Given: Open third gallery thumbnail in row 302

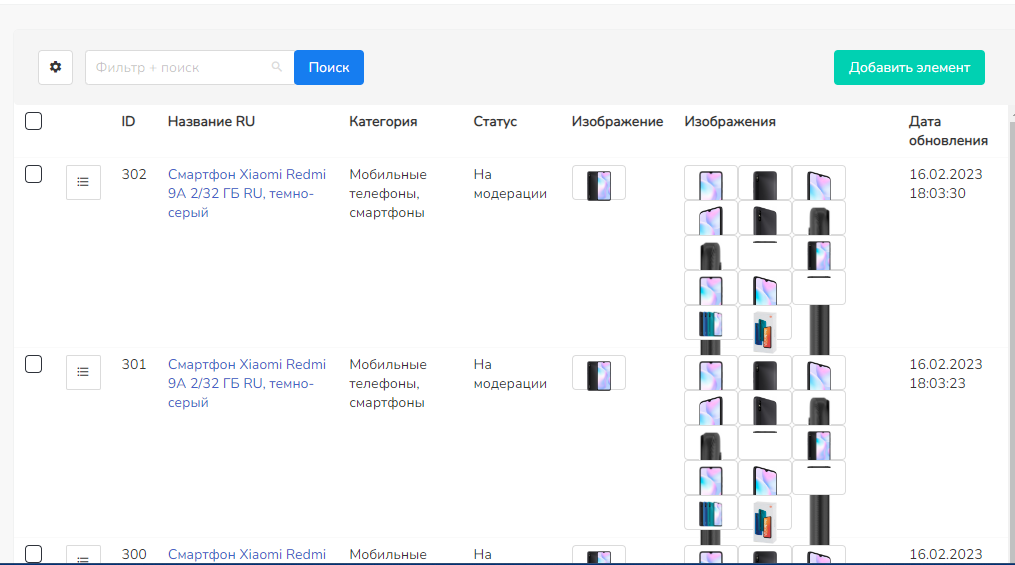Looking at the screenshot, I should [819, 183].
